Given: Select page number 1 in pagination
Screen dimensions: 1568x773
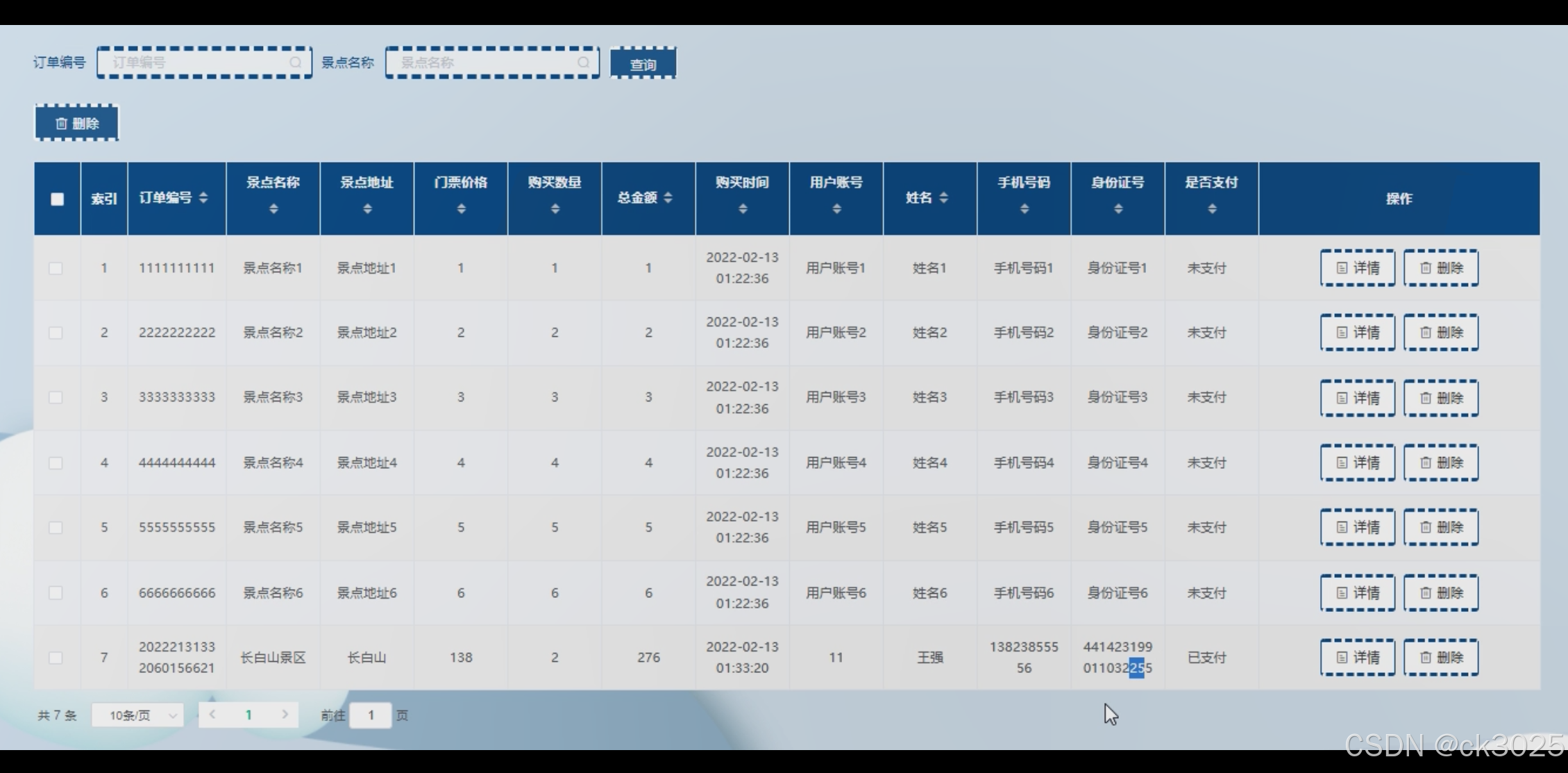Looking at the screenshot, I should pos(248,715).
